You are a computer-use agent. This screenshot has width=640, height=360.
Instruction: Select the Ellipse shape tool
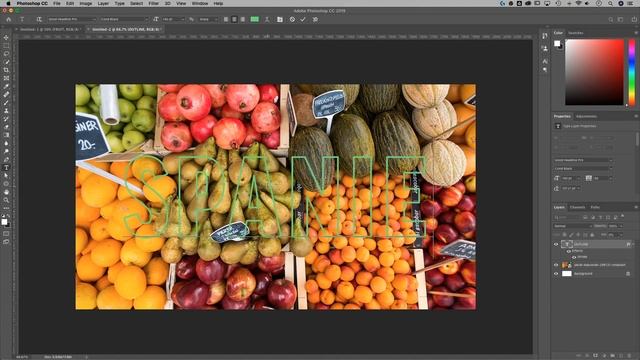pos(6,184)
